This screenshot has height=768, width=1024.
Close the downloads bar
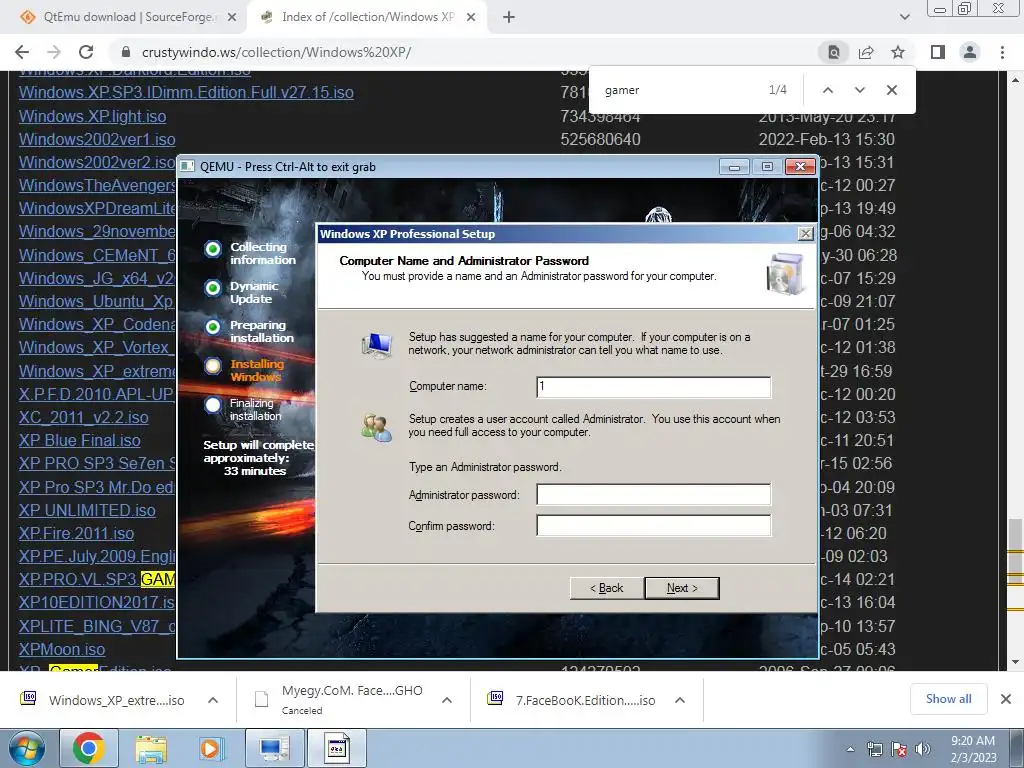point(1006,699)
